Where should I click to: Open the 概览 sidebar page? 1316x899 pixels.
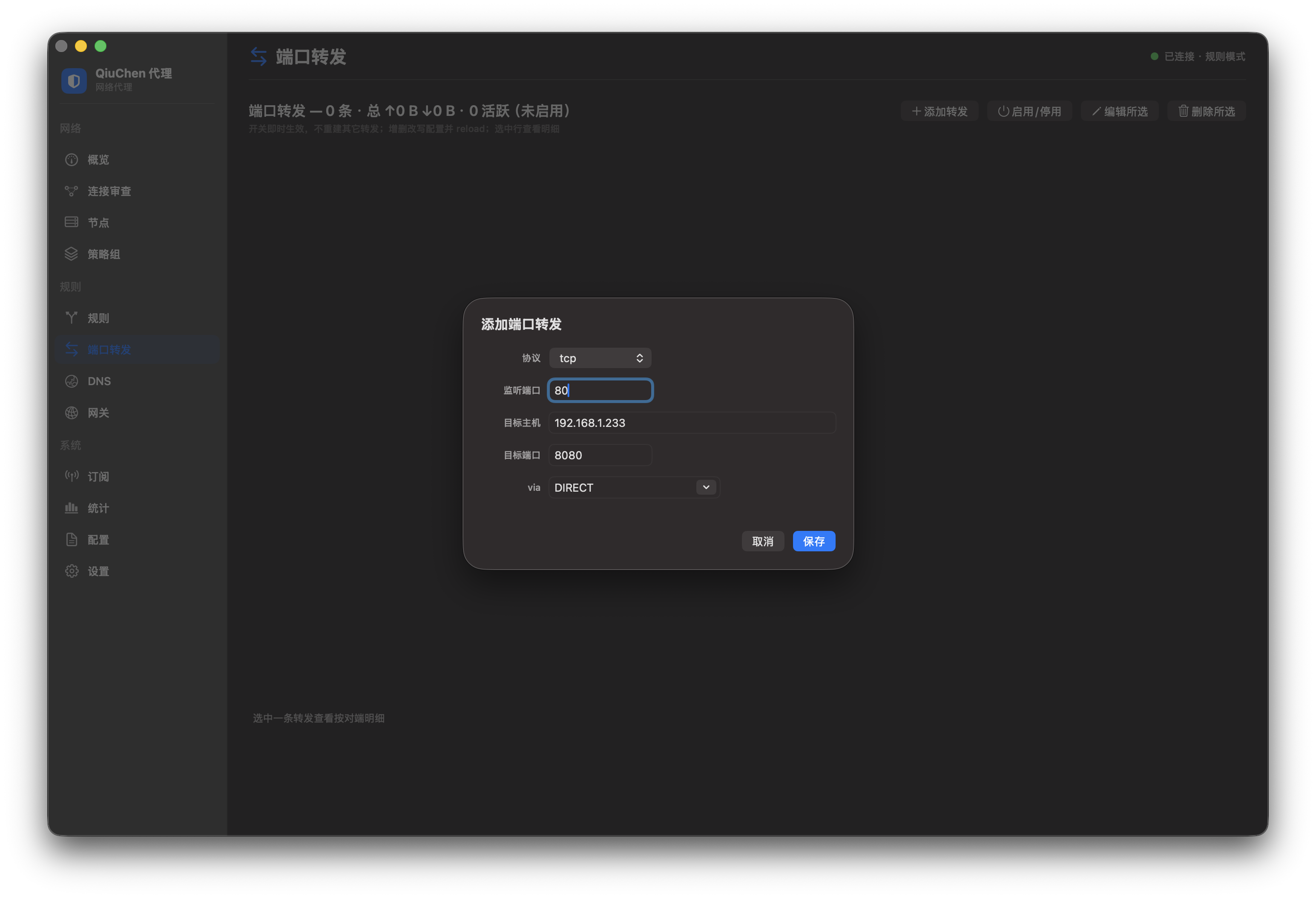(138, 160)
